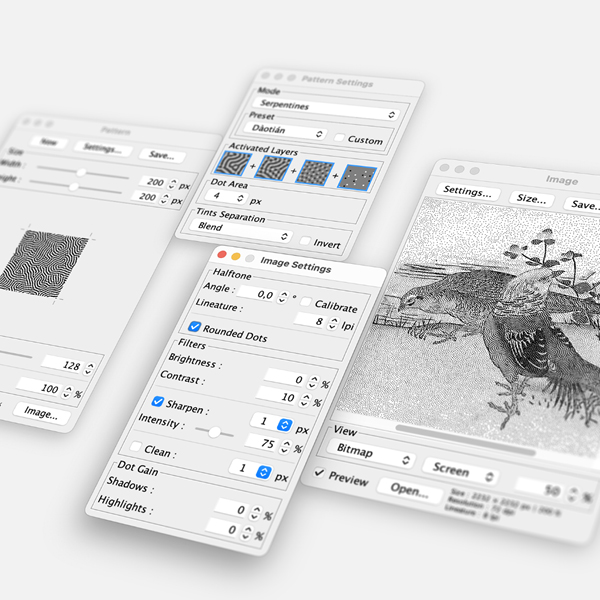The height and width of the screenshot is (600, 600).
Task: Click the Angle value field
Action: 256,294
